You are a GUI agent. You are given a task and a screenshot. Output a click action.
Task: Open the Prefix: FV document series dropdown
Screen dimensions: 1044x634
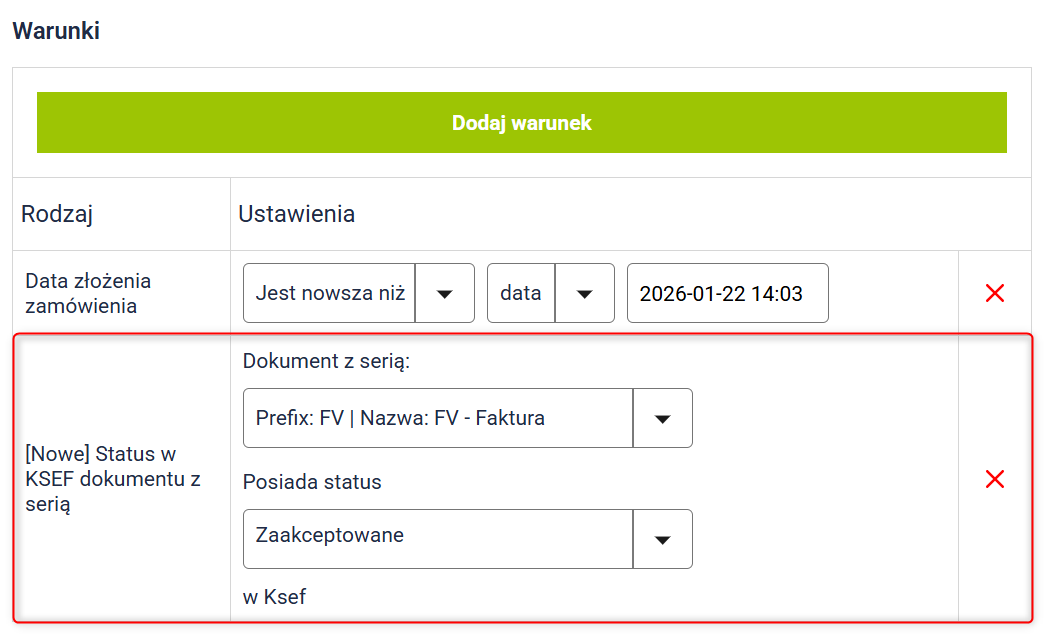(438, 418)
